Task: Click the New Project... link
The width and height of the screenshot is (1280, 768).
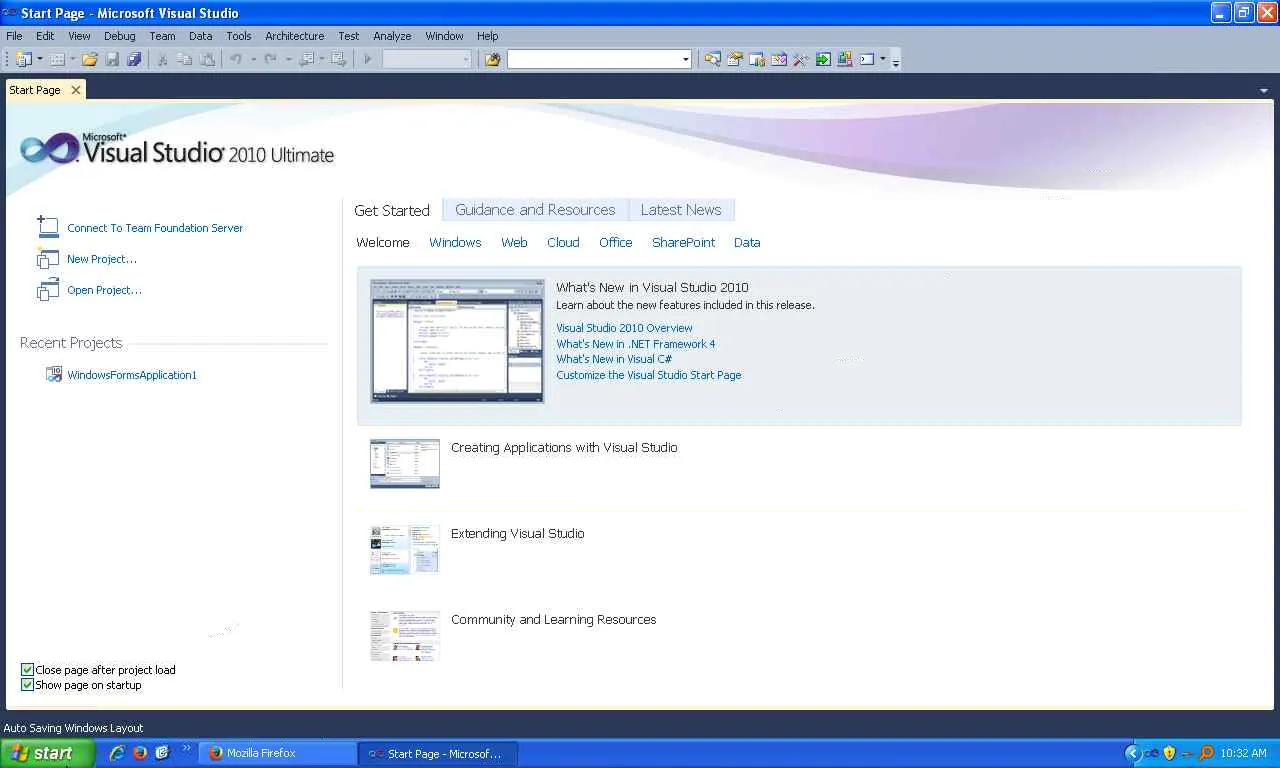Action: [x=102, y=259]
